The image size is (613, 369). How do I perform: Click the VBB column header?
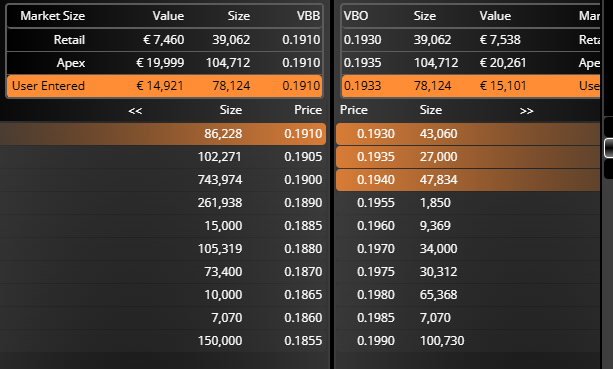pyautogui.click(x=308, y=16)
